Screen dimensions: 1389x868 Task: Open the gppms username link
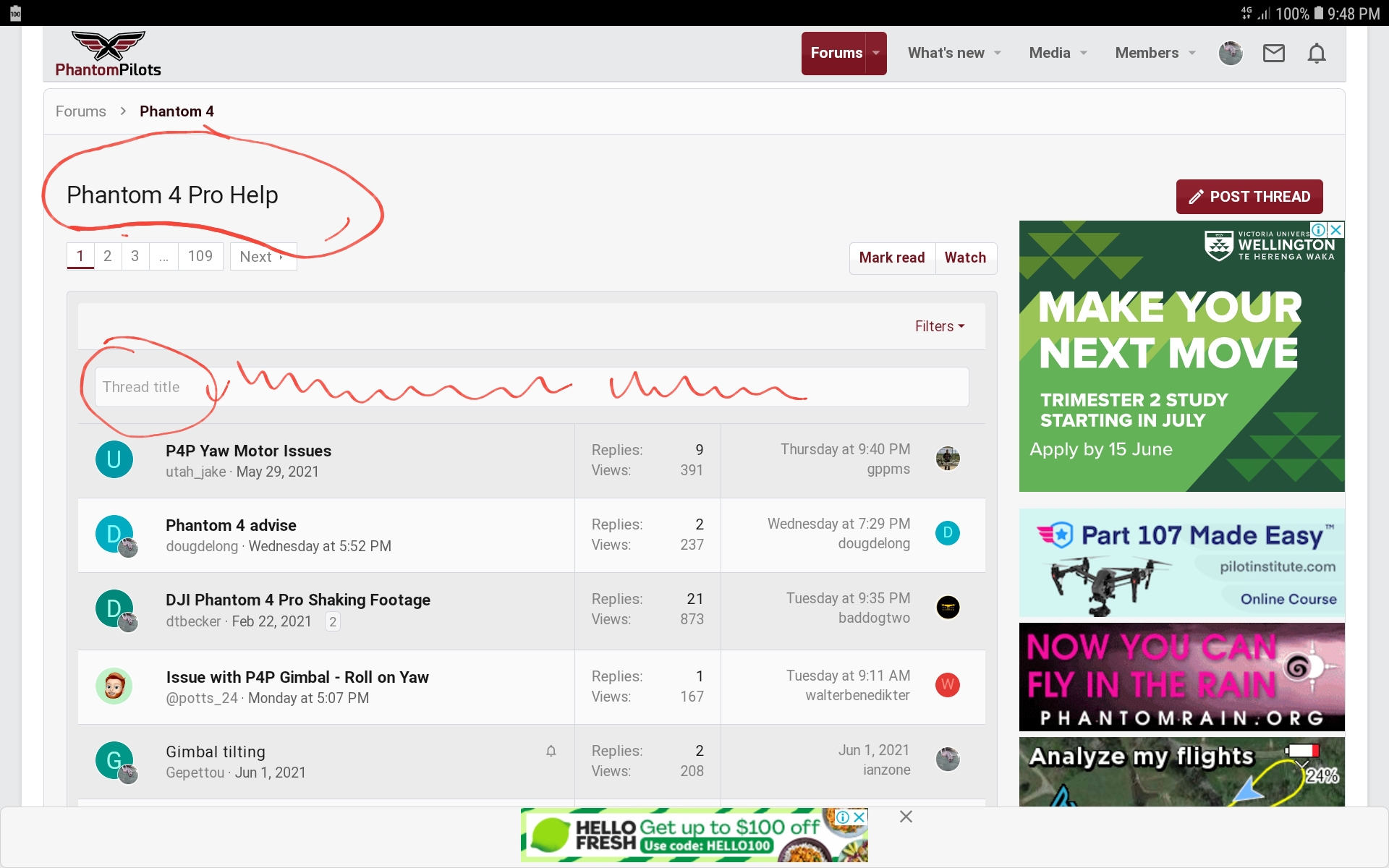[x=888, y=469]
